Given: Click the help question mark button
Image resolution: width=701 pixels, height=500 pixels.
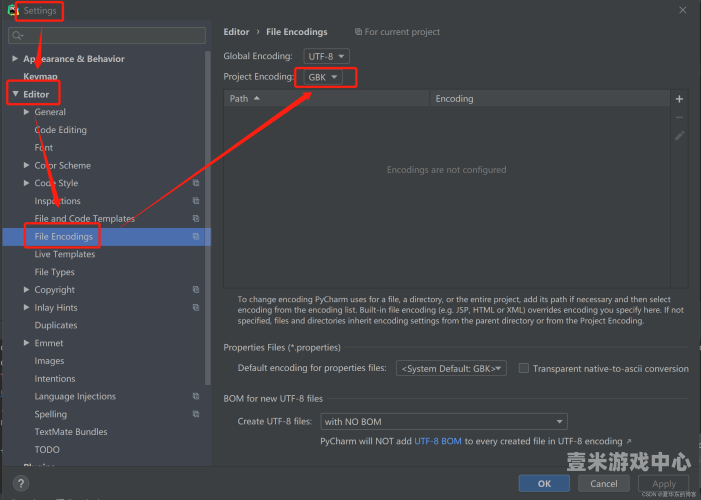Looking at the screenshot, I should click(x=21, y=483).
